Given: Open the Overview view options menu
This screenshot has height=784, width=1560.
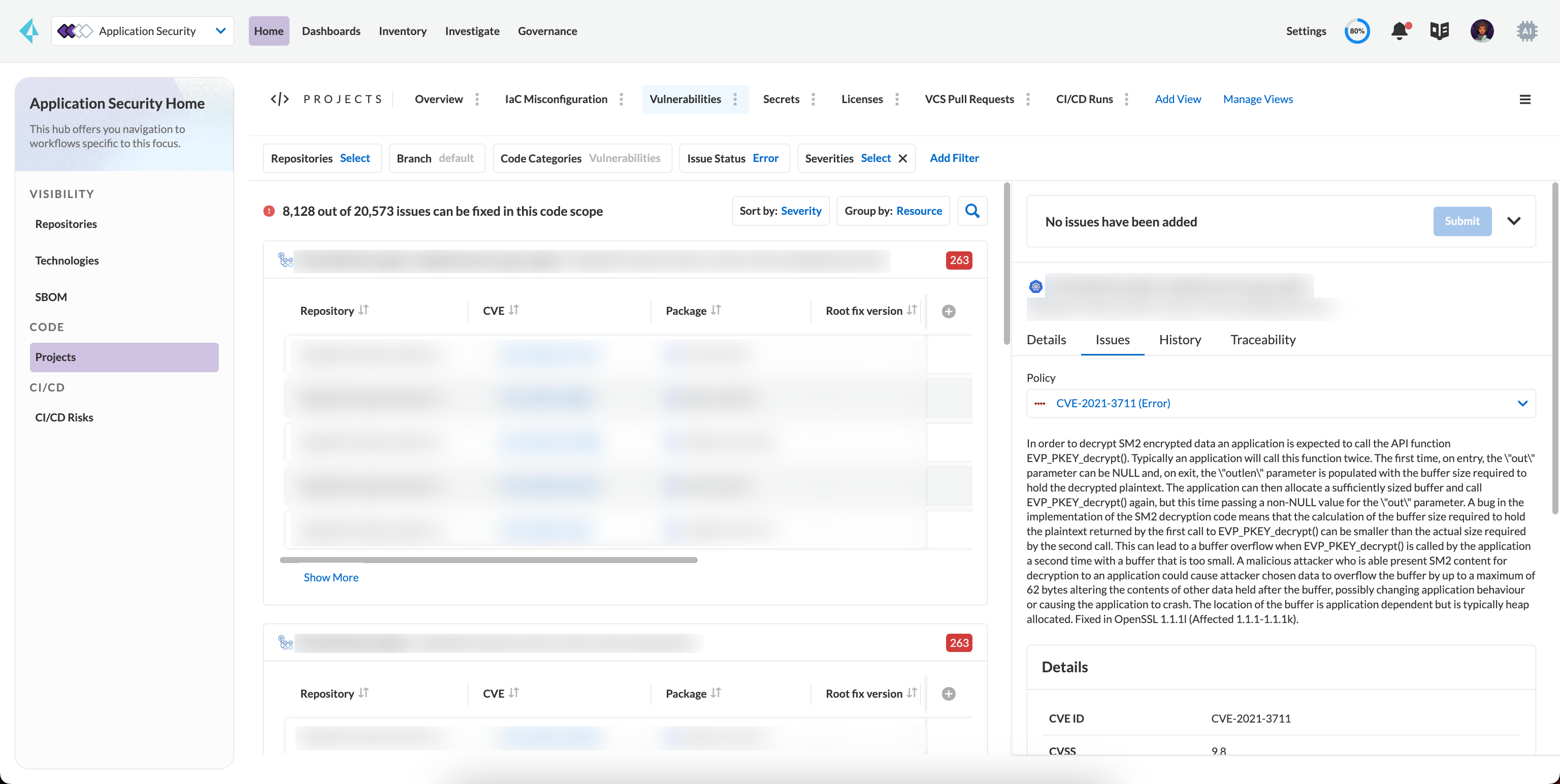Looking at the screenshot, I should [x=477, y=100].
